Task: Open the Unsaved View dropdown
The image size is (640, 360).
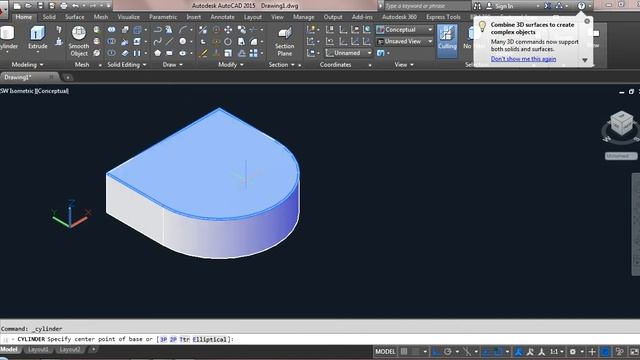Action: click(x=404, y=41)
